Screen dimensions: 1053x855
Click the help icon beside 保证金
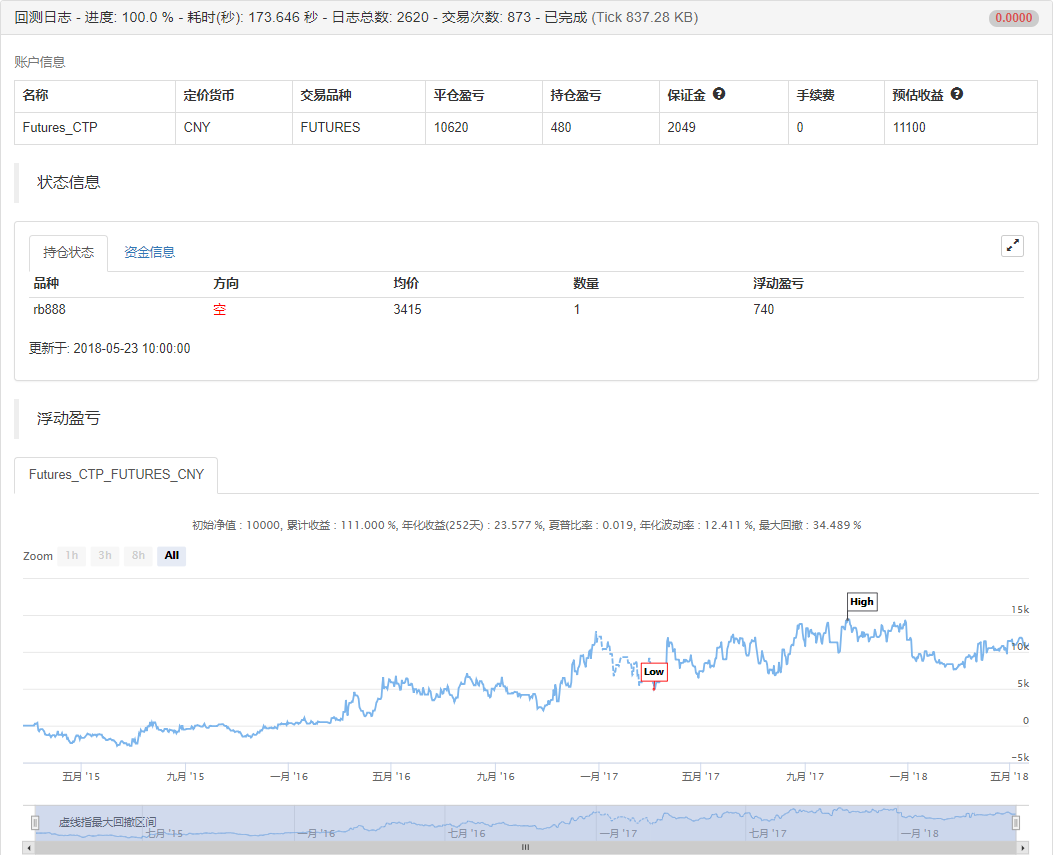[x=719, y=95]
